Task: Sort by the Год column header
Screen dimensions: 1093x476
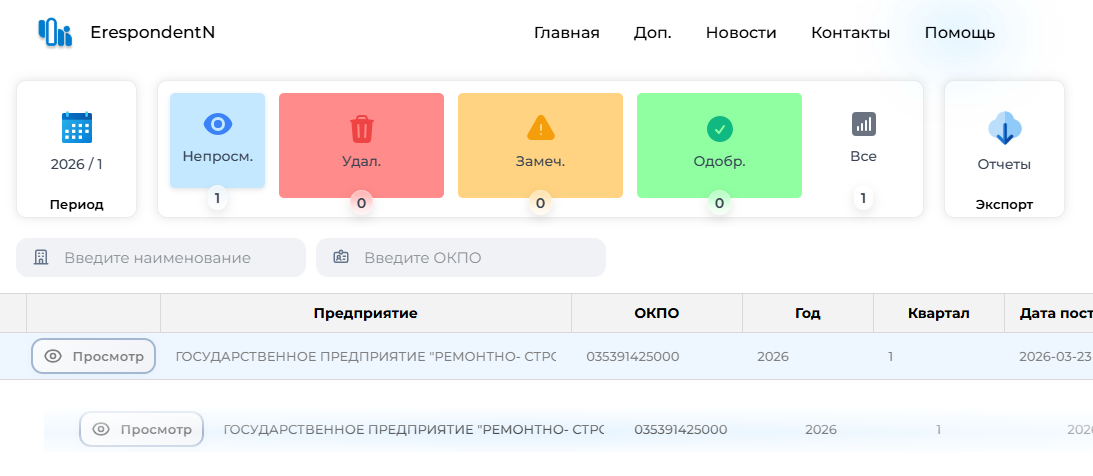Action: [808, 313]
